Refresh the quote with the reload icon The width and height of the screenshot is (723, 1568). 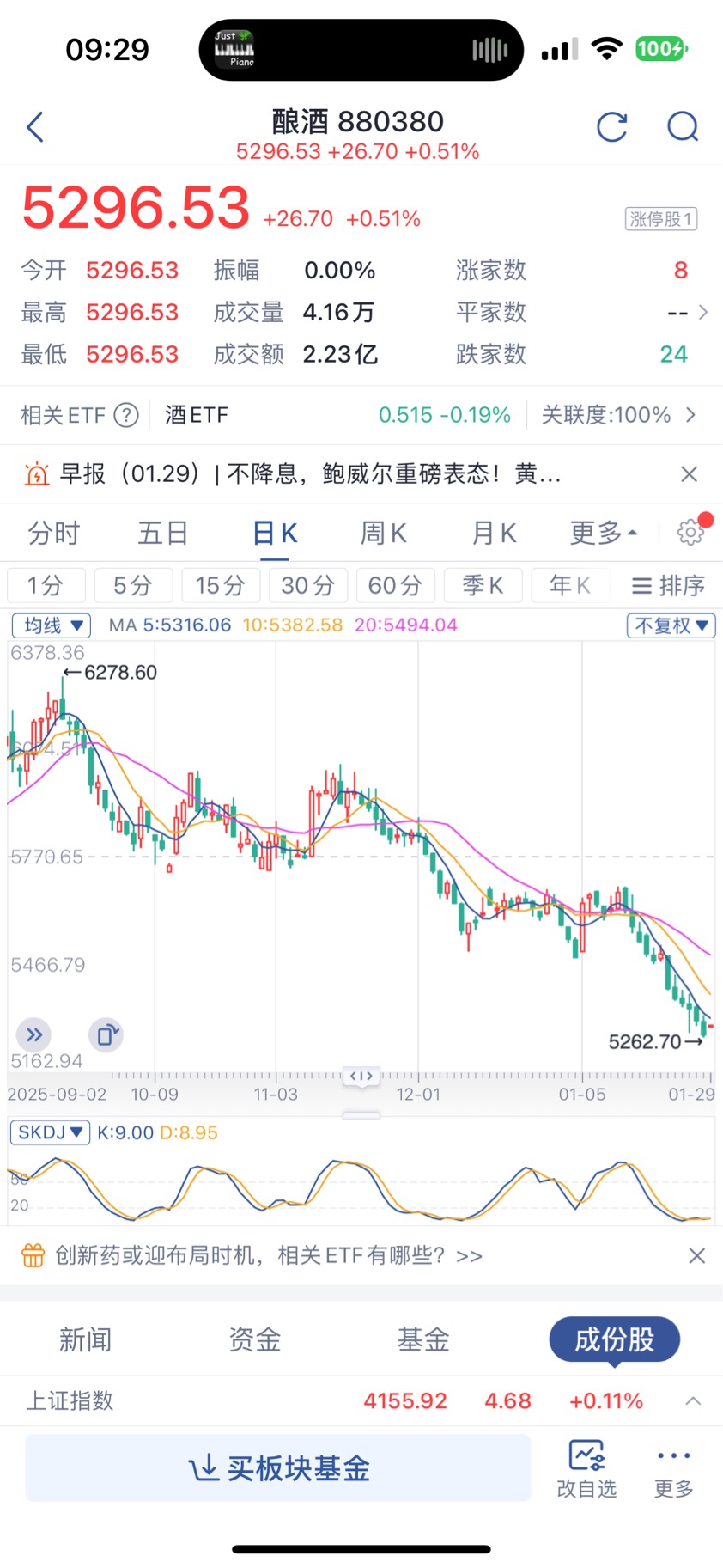(611, 127)
